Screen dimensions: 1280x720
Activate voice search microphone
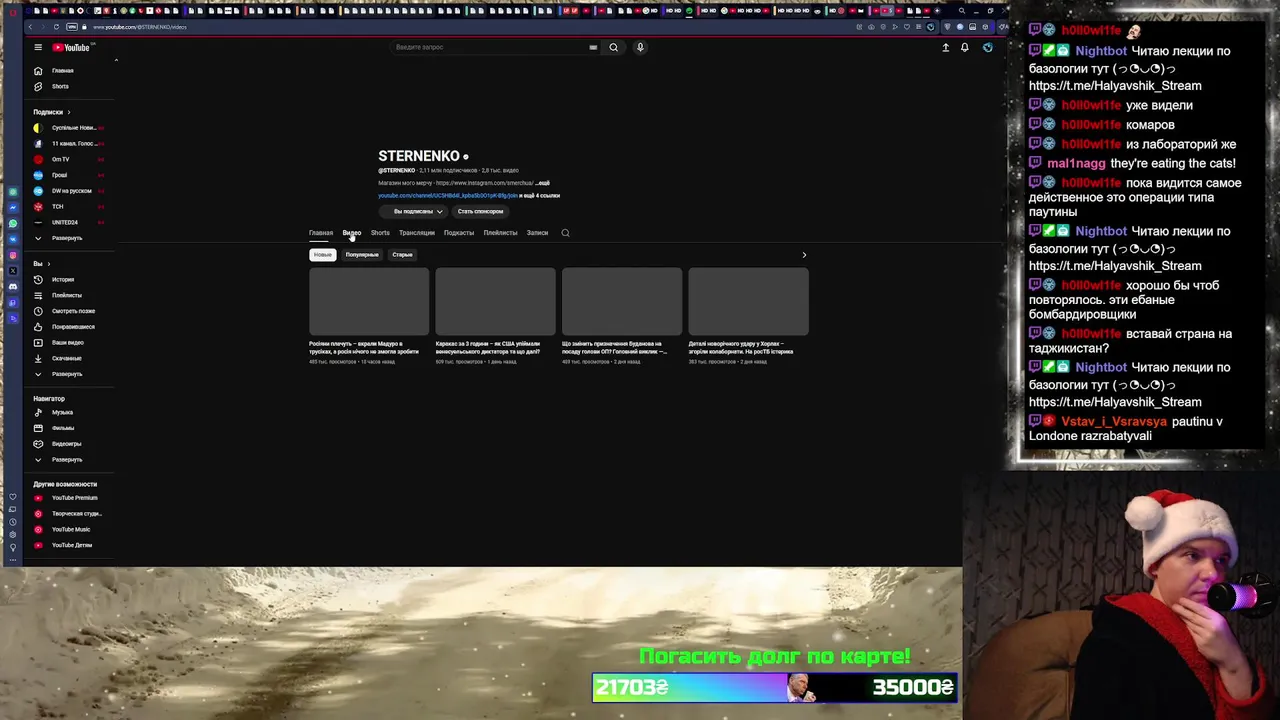click(x=640, y=47)
